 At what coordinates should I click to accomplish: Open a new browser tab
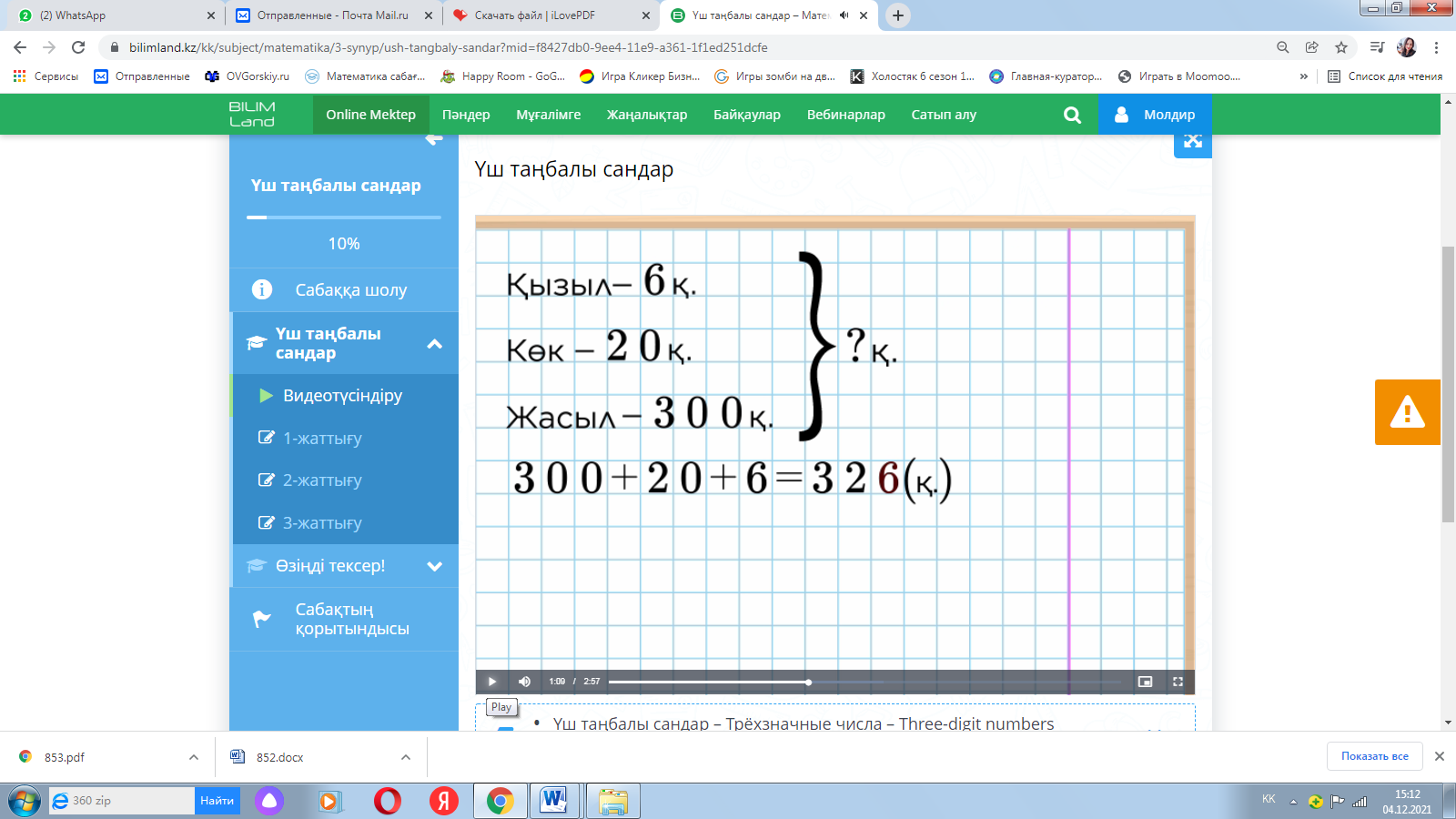point(898,15)
